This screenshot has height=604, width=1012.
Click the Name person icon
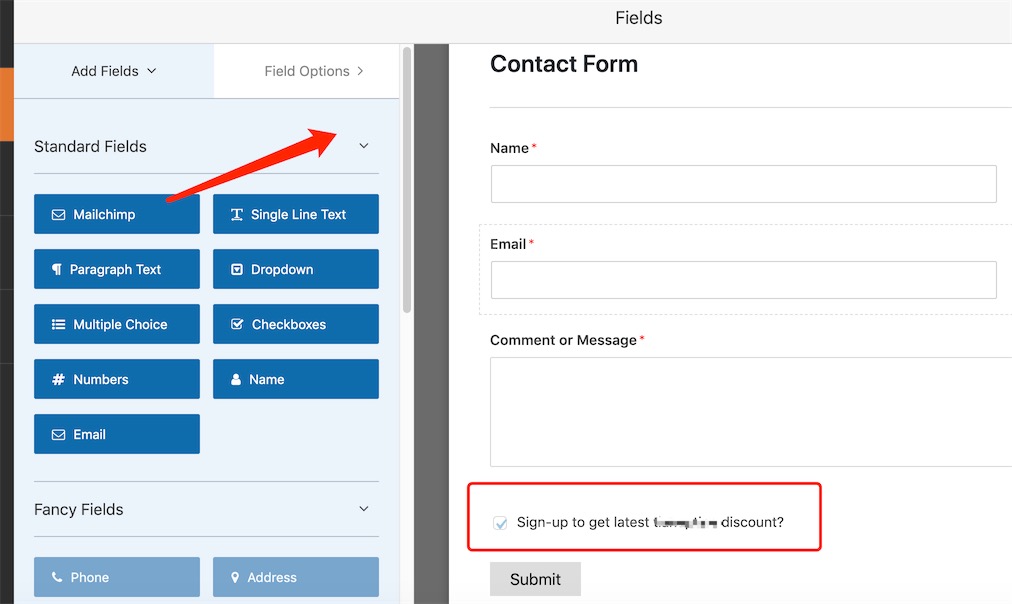coord(236,379)
